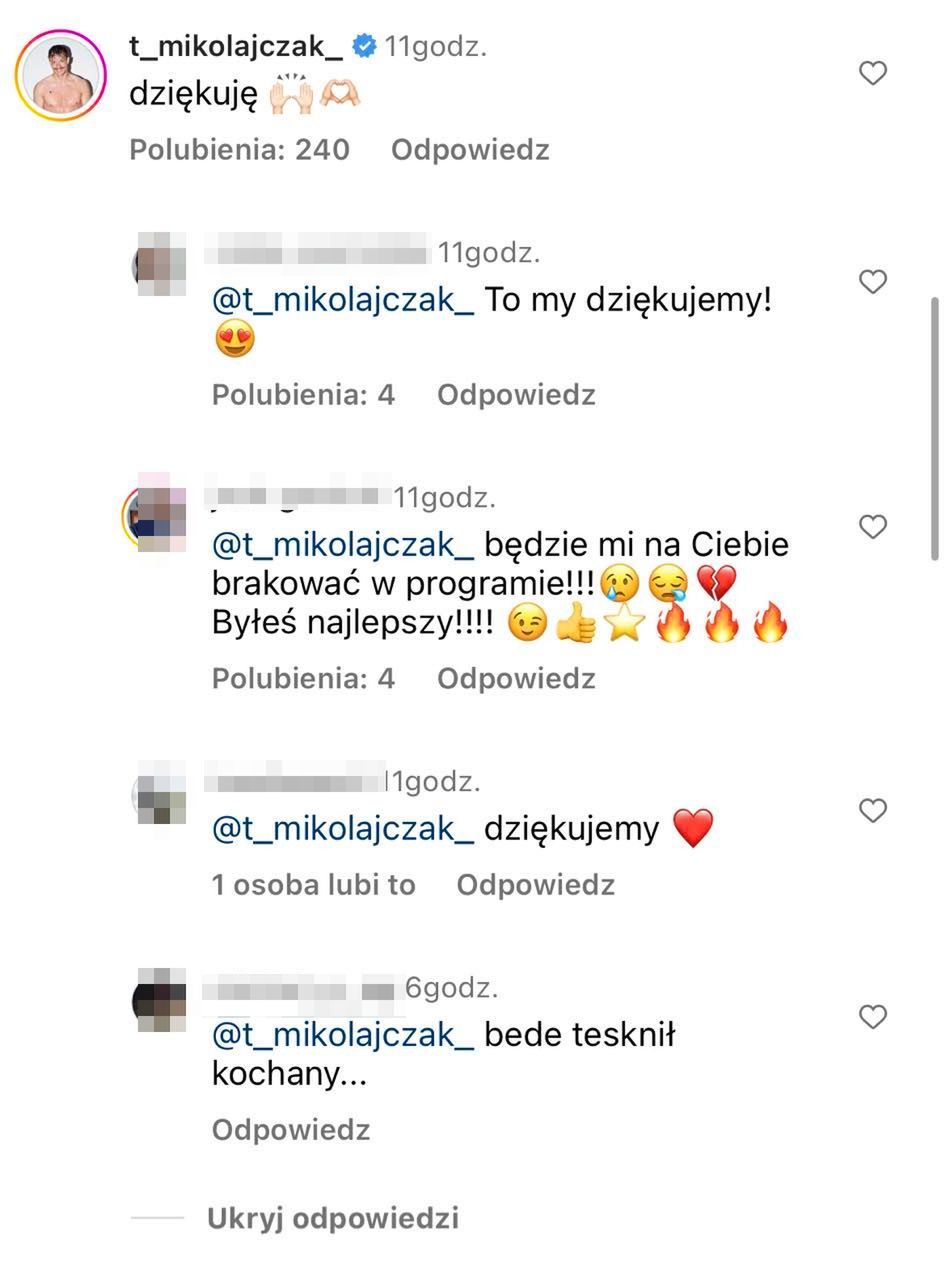This screenshot has height=1264, width=946.
Task: Open avatar of 'Byłeś najlepszy' commenter
Action: tap(154, 513)
